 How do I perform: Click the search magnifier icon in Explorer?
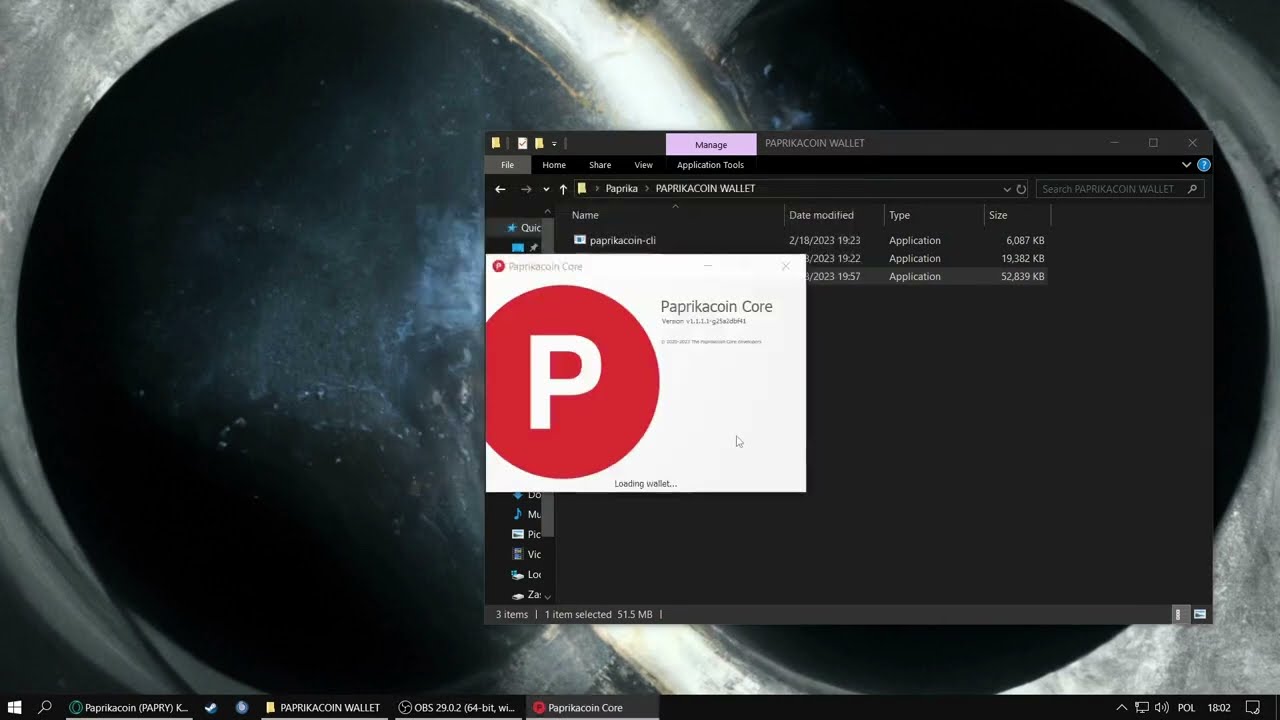1192,189
